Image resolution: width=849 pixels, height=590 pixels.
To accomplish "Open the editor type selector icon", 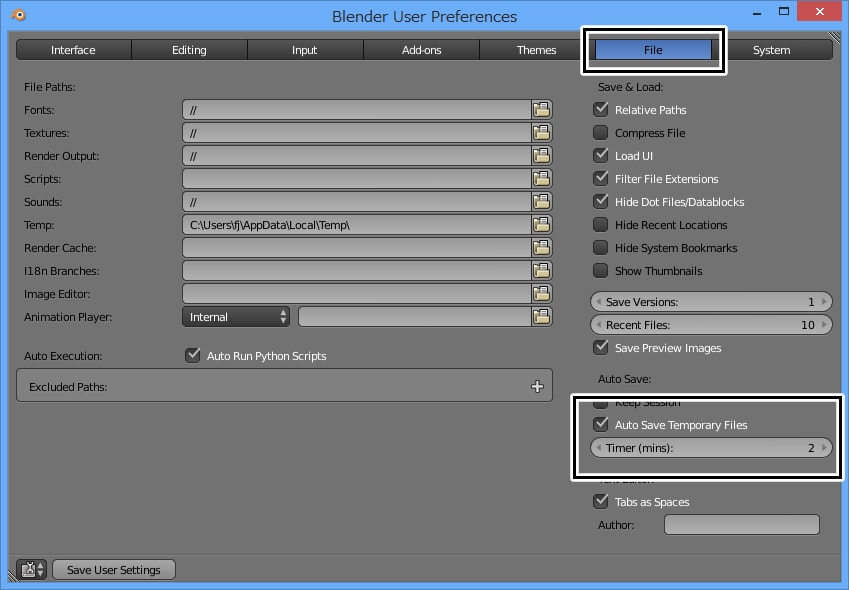I will point(31,569).
